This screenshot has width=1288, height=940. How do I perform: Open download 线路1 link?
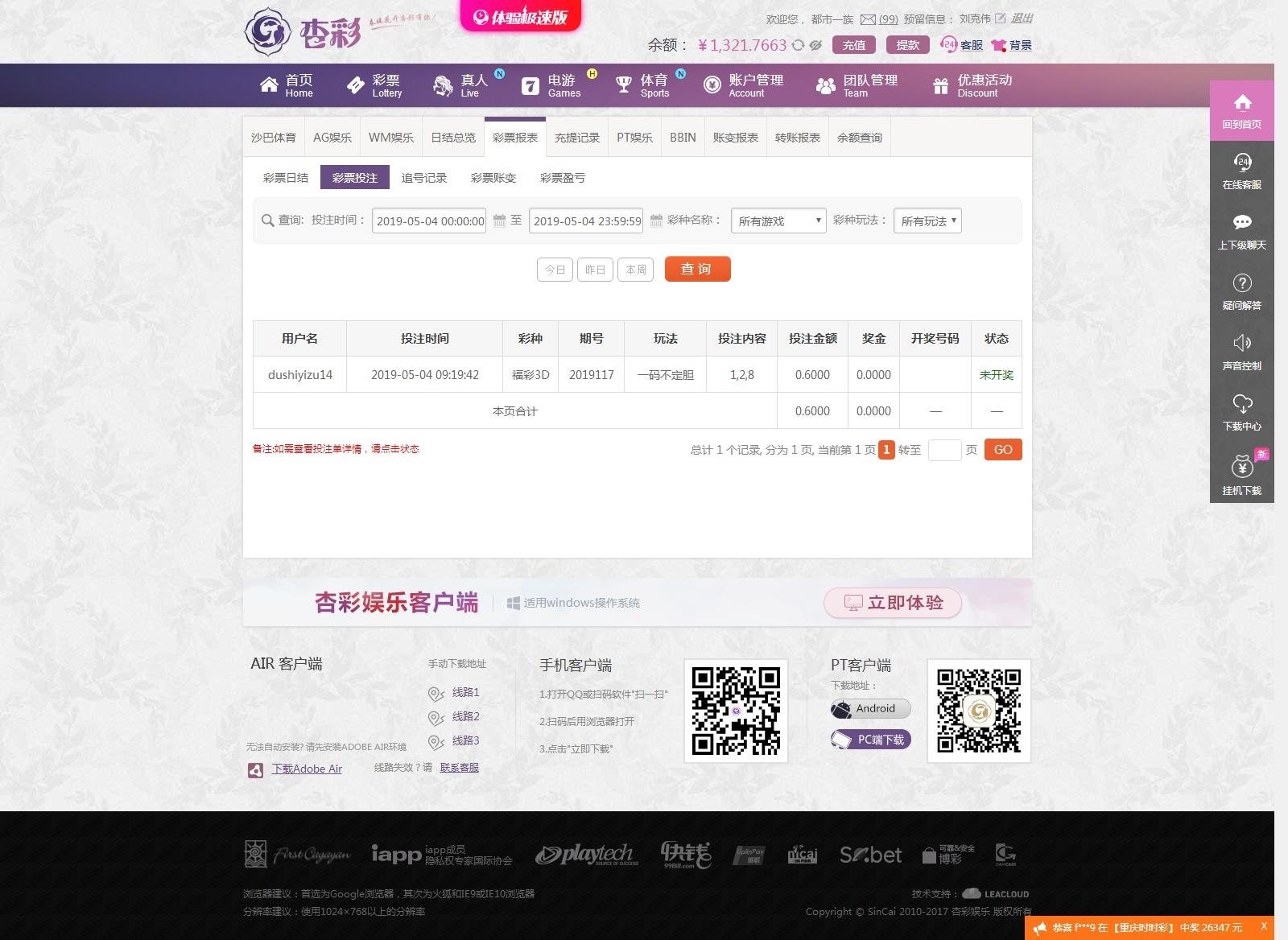[465, 692]
